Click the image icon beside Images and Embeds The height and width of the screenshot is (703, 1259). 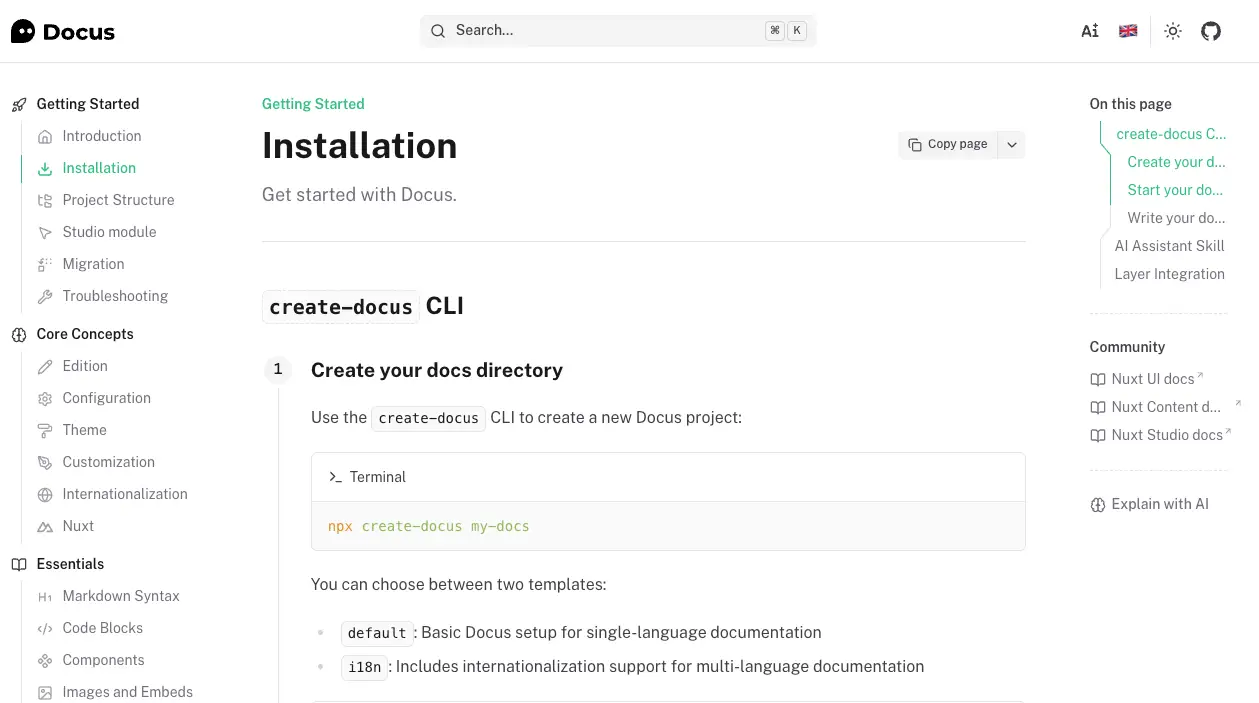45,692
